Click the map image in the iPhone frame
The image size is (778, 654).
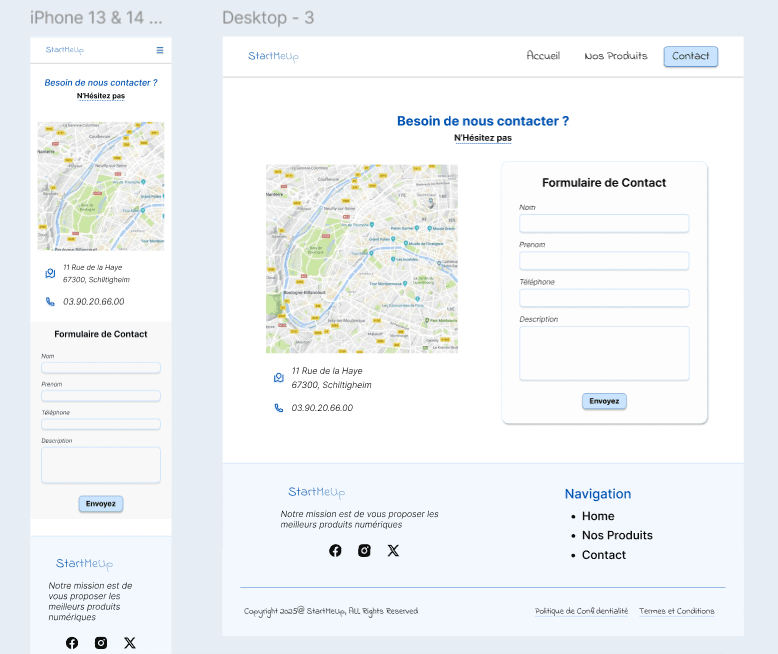coord(101,186)
